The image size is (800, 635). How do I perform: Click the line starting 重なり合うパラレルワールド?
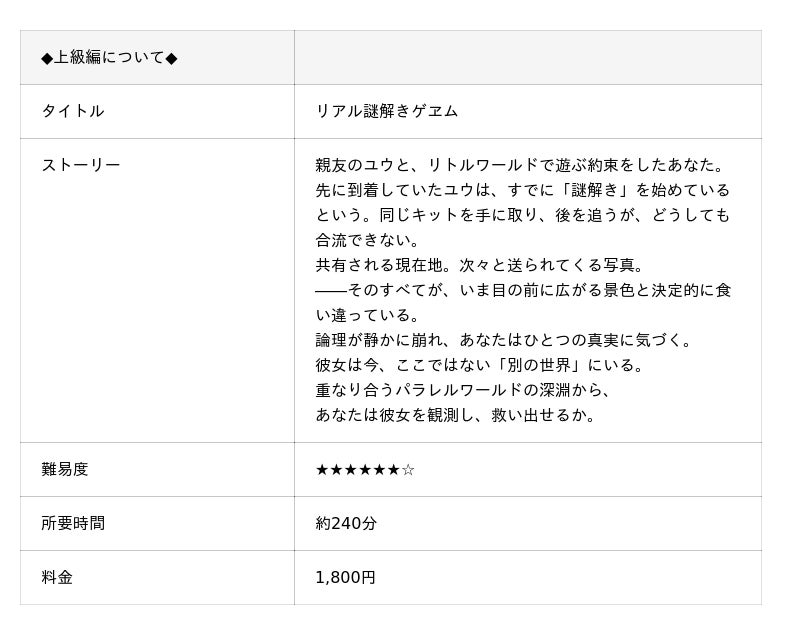click(463, 390)
